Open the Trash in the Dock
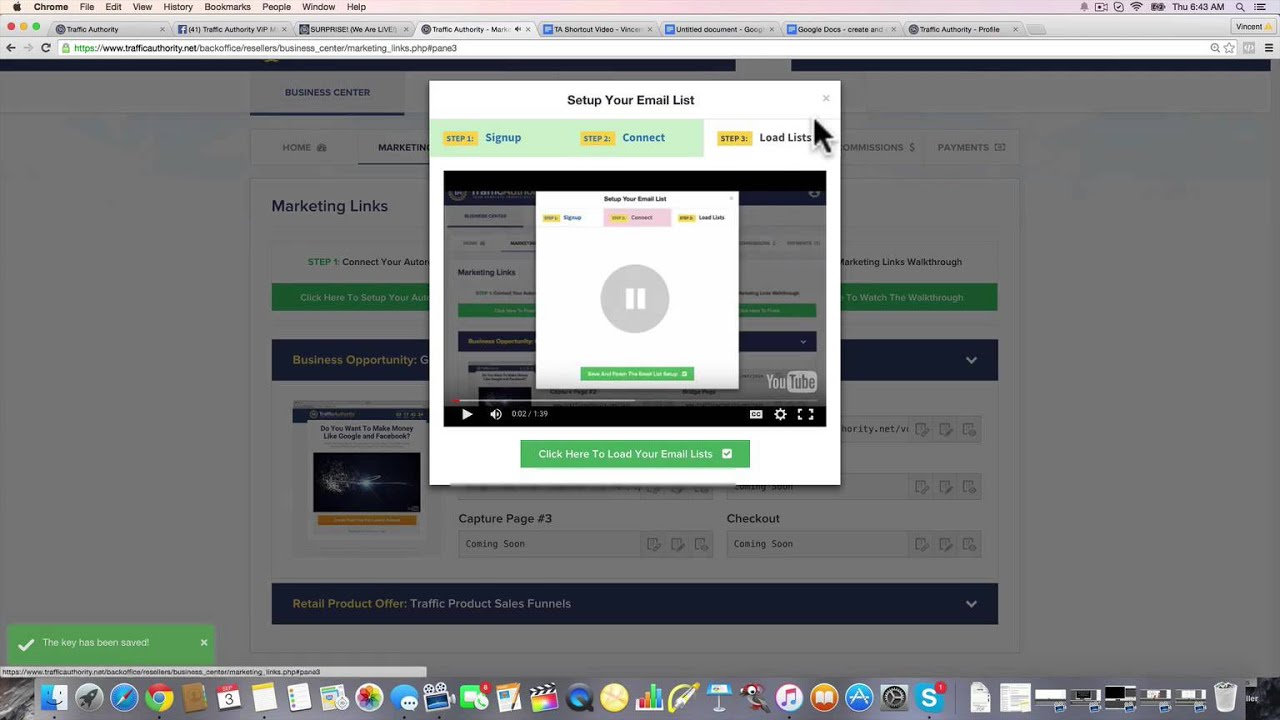This screenshot has height=720, width=1280. tap(1225, 697)
